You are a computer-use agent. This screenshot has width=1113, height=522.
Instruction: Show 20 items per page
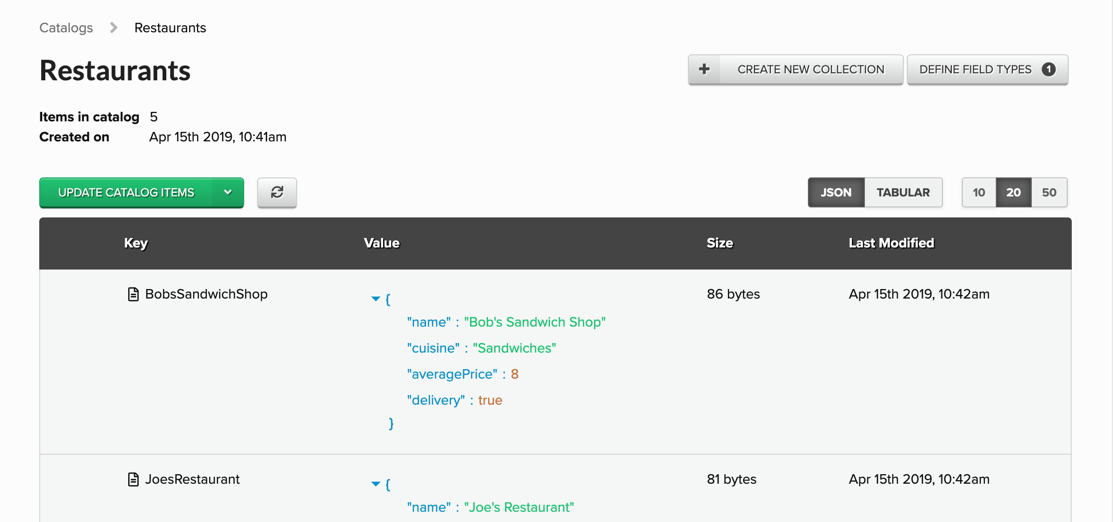[x=1013, y=192]
